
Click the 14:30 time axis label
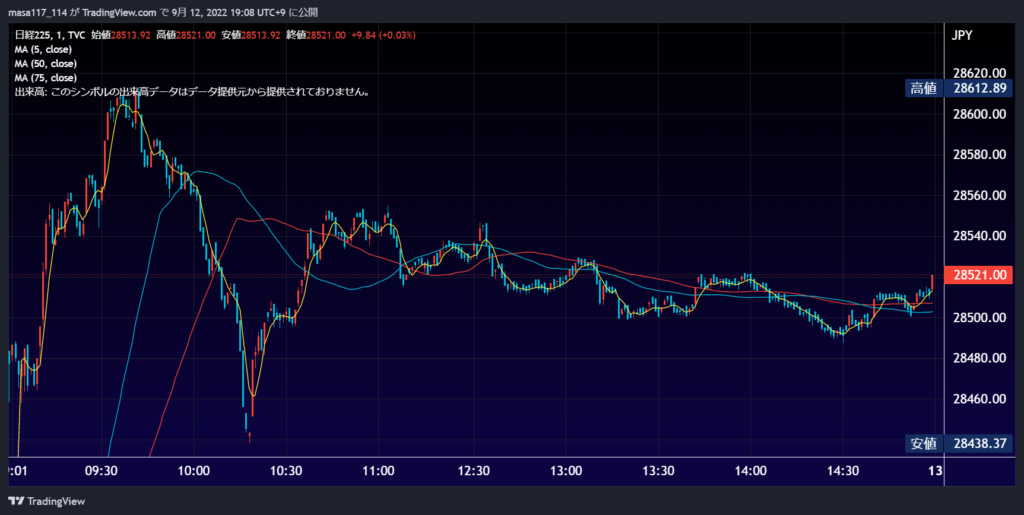coord(843,471)
